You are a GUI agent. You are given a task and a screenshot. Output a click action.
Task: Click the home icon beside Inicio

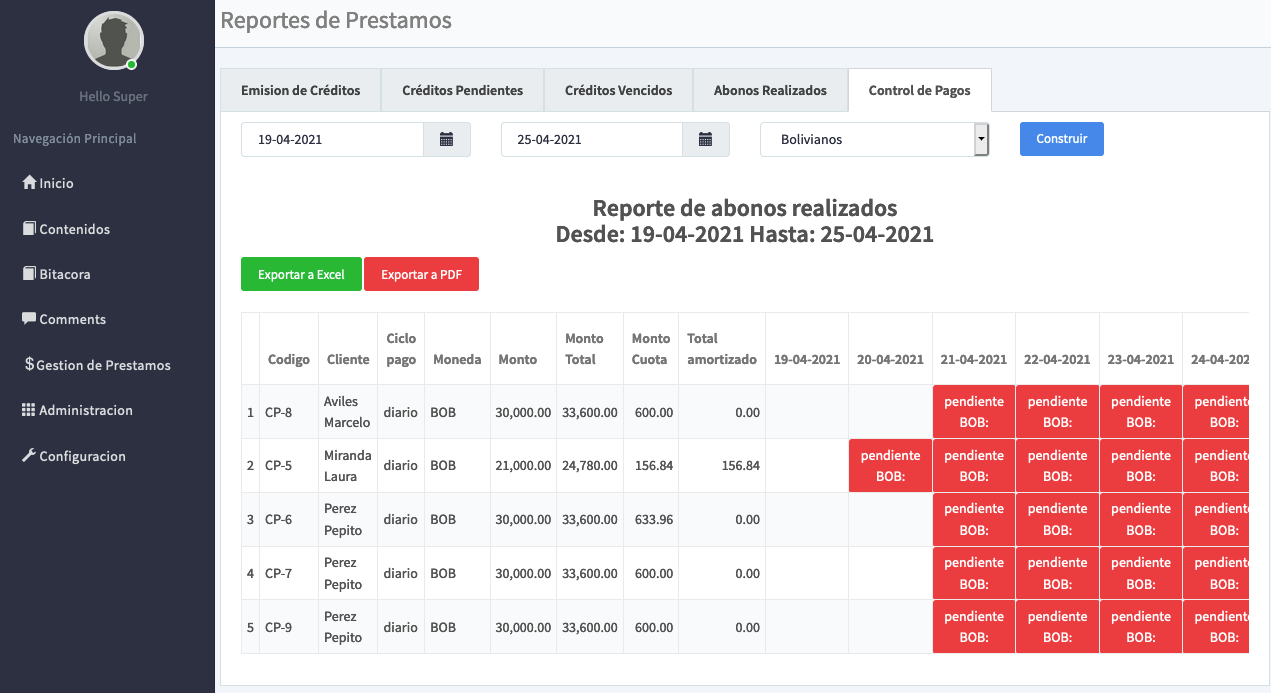[x=29, y=183]
